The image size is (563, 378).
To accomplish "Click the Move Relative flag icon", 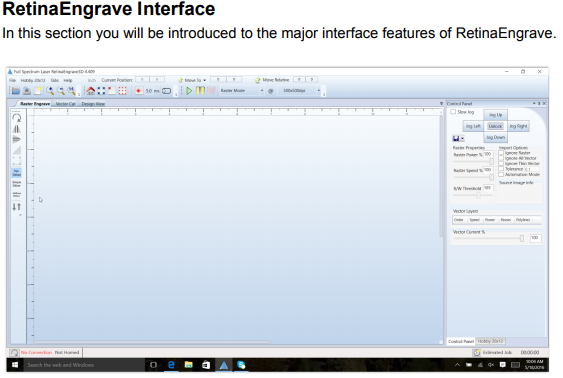I will click(x=258, y=80).
